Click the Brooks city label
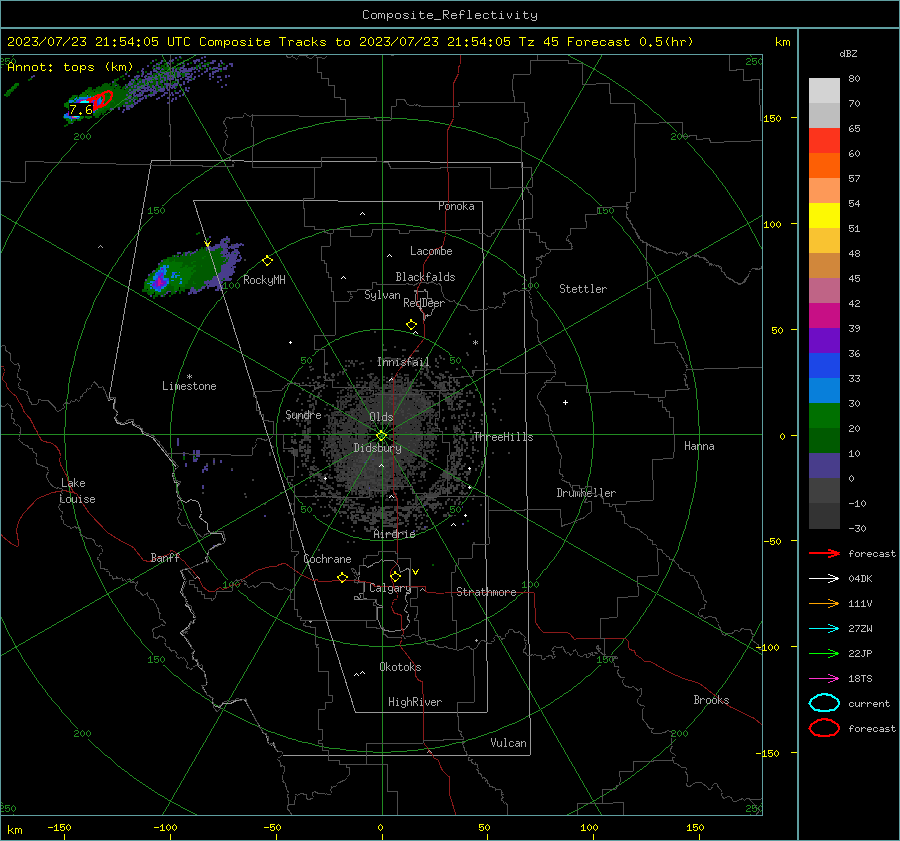The image size is (900, 841). point(711,700)
